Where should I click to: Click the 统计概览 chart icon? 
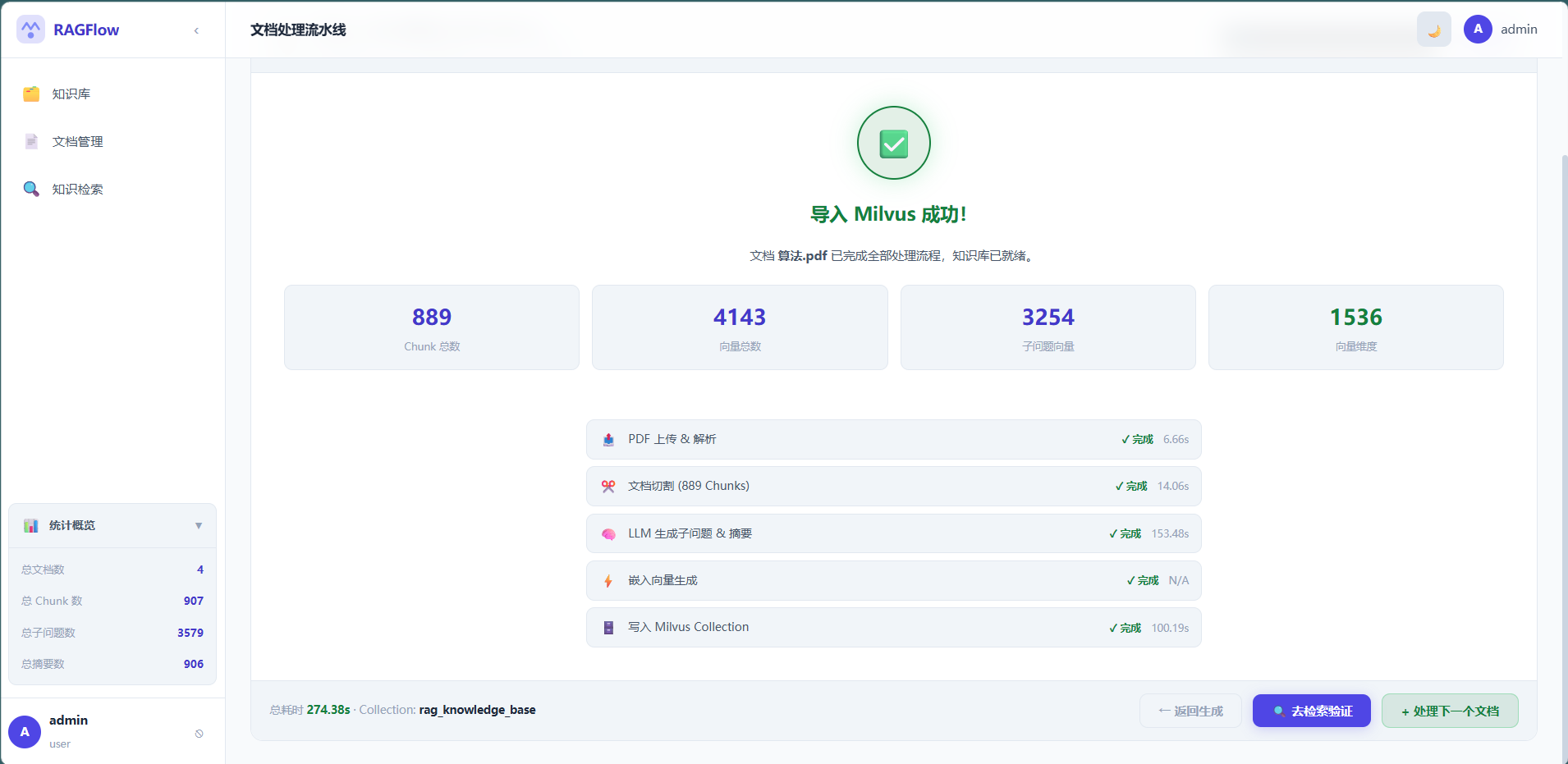tap(31, 526)
